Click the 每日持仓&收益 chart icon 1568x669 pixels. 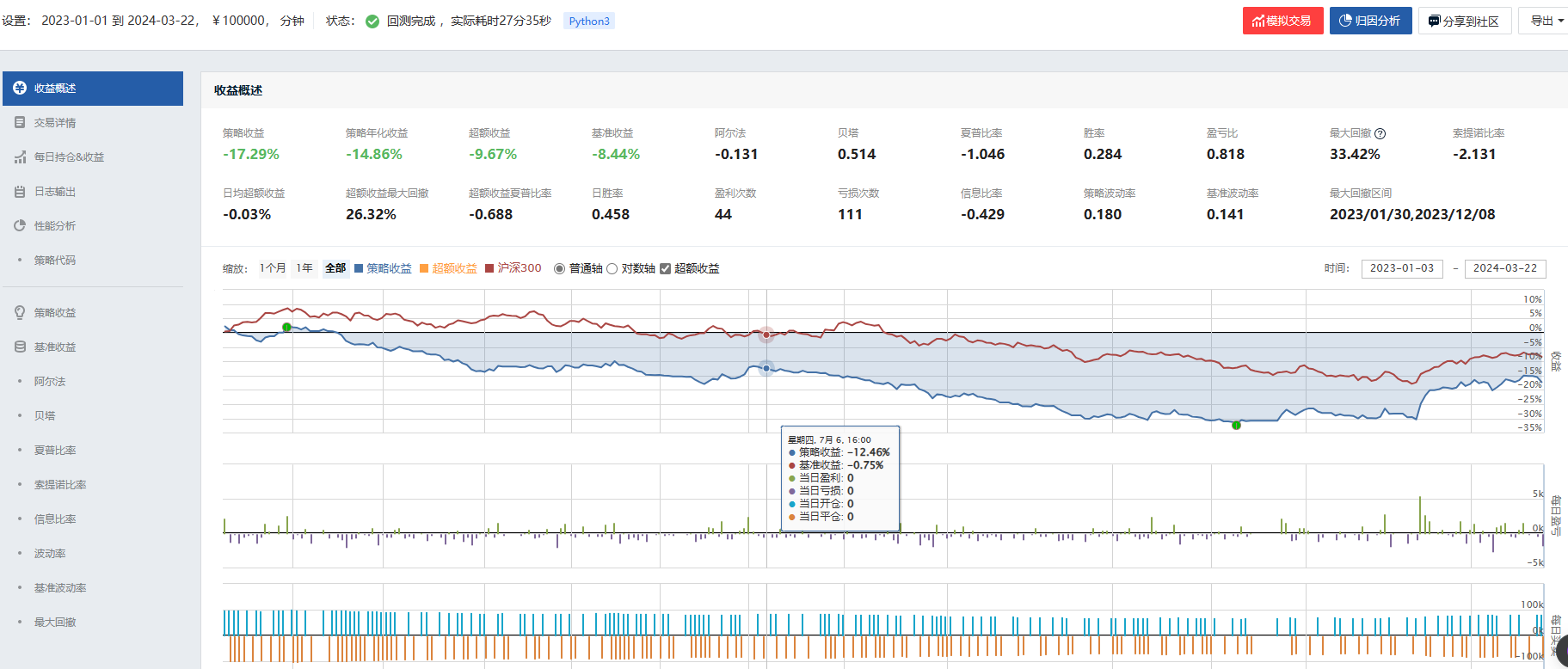20,157
